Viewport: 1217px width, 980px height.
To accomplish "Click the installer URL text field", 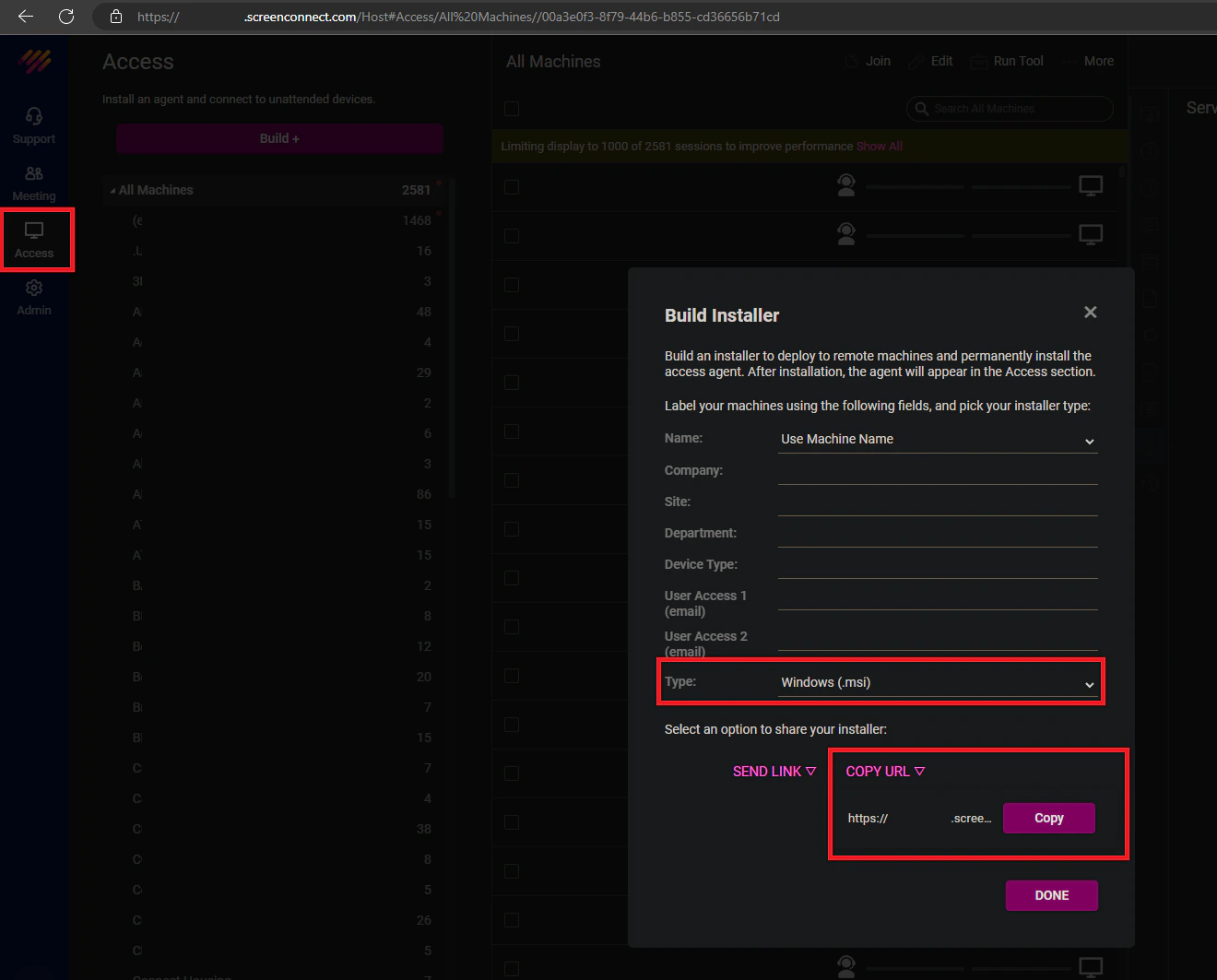I will 920,819.
